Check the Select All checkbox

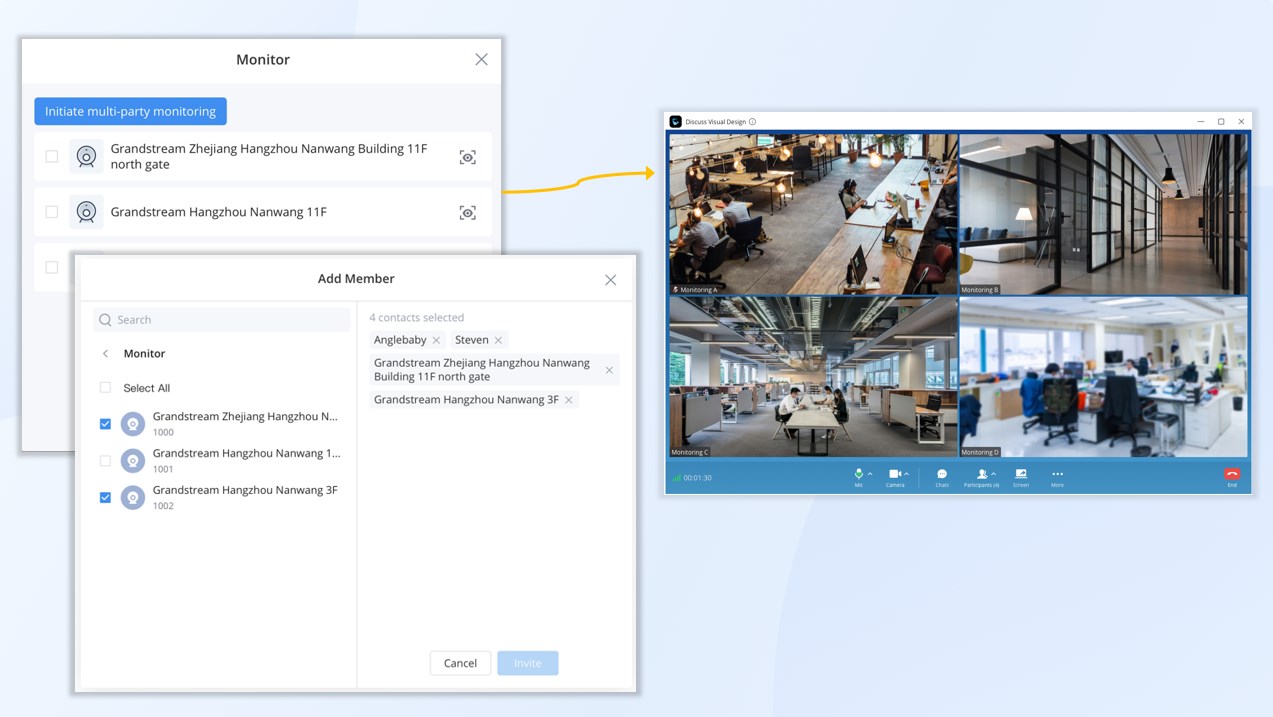[105, 388]
